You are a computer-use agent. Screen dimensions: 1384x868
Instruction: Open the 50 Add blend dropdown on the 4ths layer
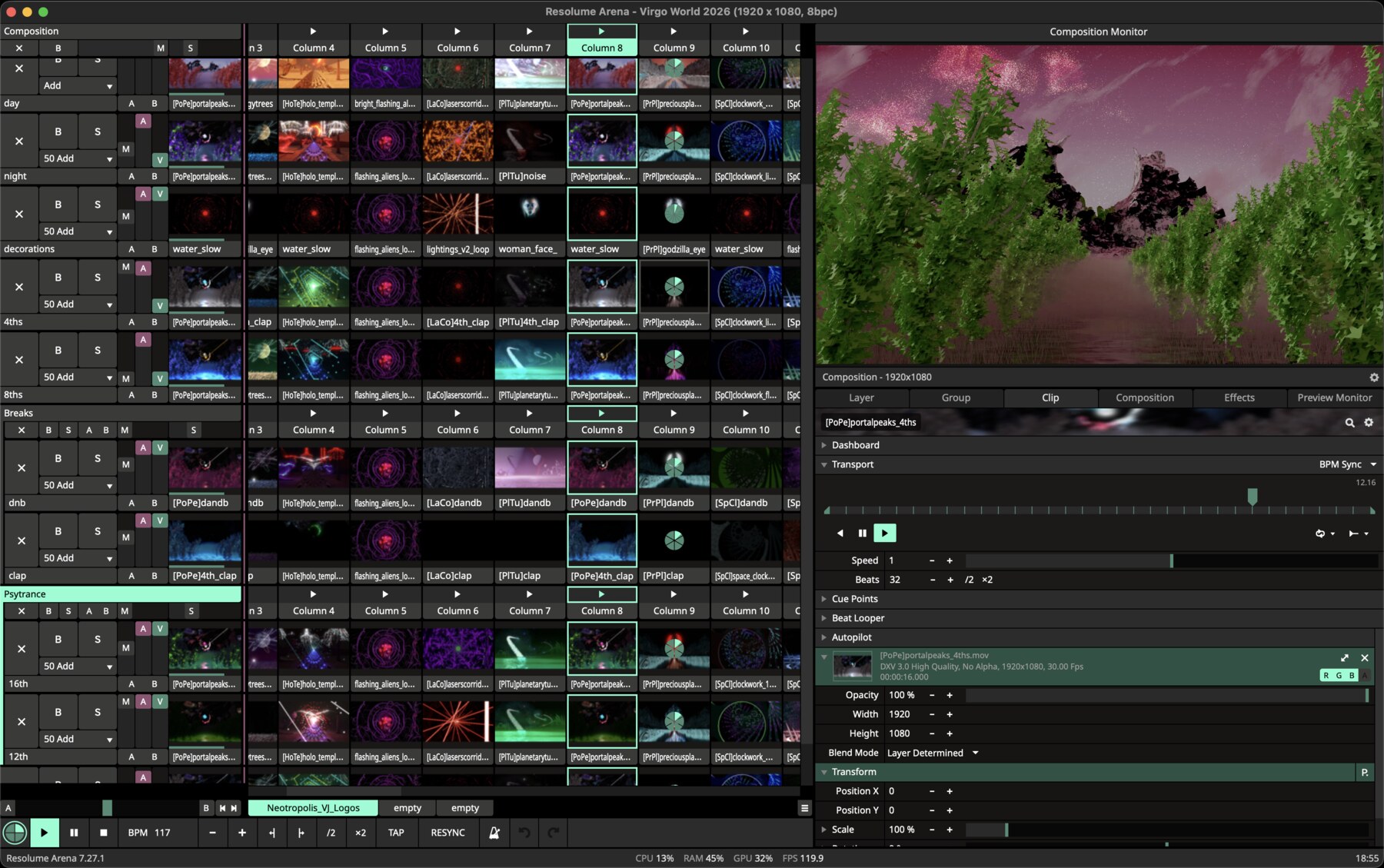tap(78, 304)
